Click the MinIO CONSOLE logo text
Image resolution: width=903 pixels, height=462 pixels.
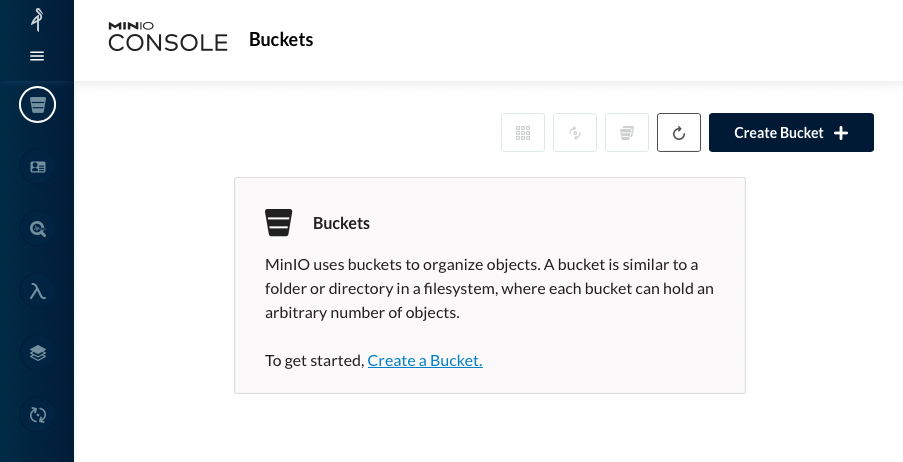(168, 40)
